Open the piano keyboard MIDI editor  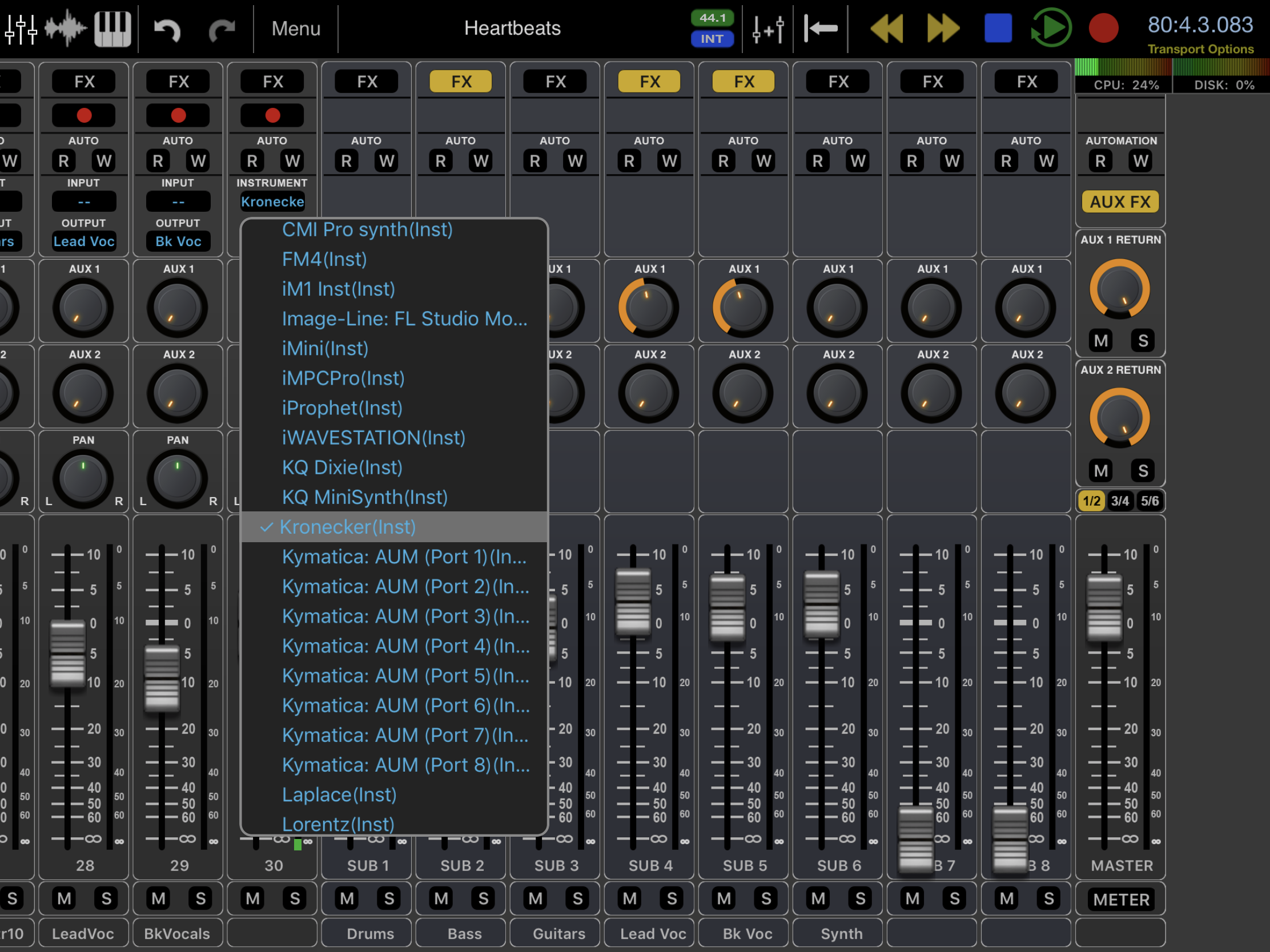pyautogui.click(x=112, y=28)
